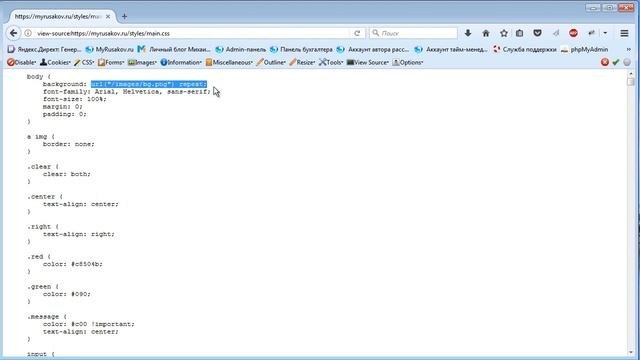Close the mynusakov.ru styles tab
The image size is (640, 360).
click(108, 17)
